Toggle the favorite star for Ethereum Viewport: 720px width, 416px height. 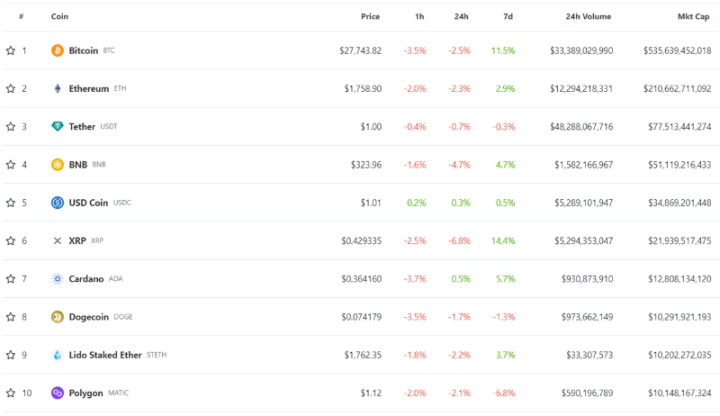click(10, 89)
